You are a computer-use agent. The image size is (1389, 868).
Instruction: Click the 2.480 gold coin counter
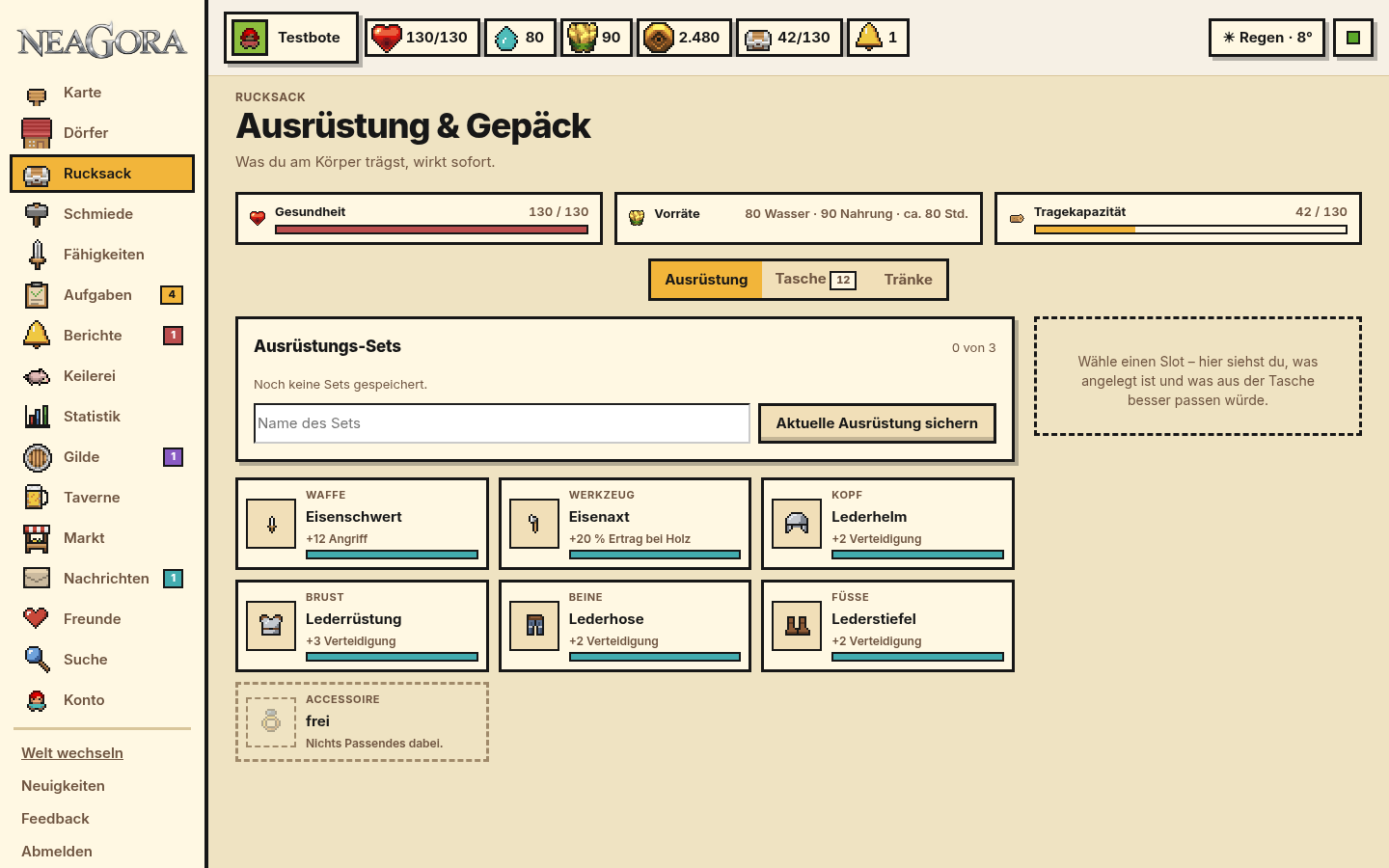[x=684, y=38]
